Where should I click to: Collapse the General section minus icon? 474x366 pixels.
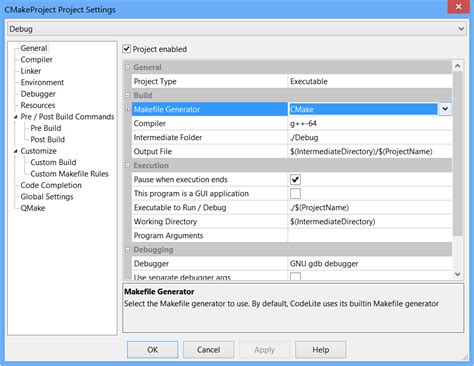tap(127, 67)
